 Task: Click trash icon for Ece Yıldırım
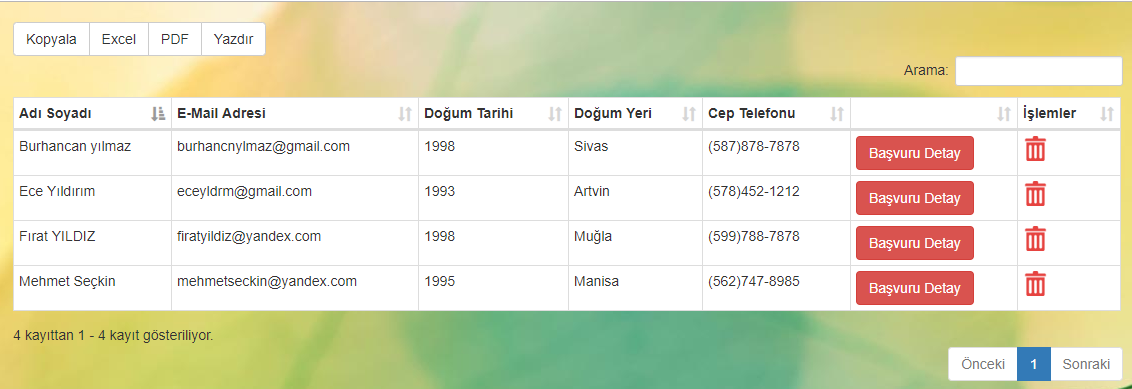click(x=1035, y=193)
